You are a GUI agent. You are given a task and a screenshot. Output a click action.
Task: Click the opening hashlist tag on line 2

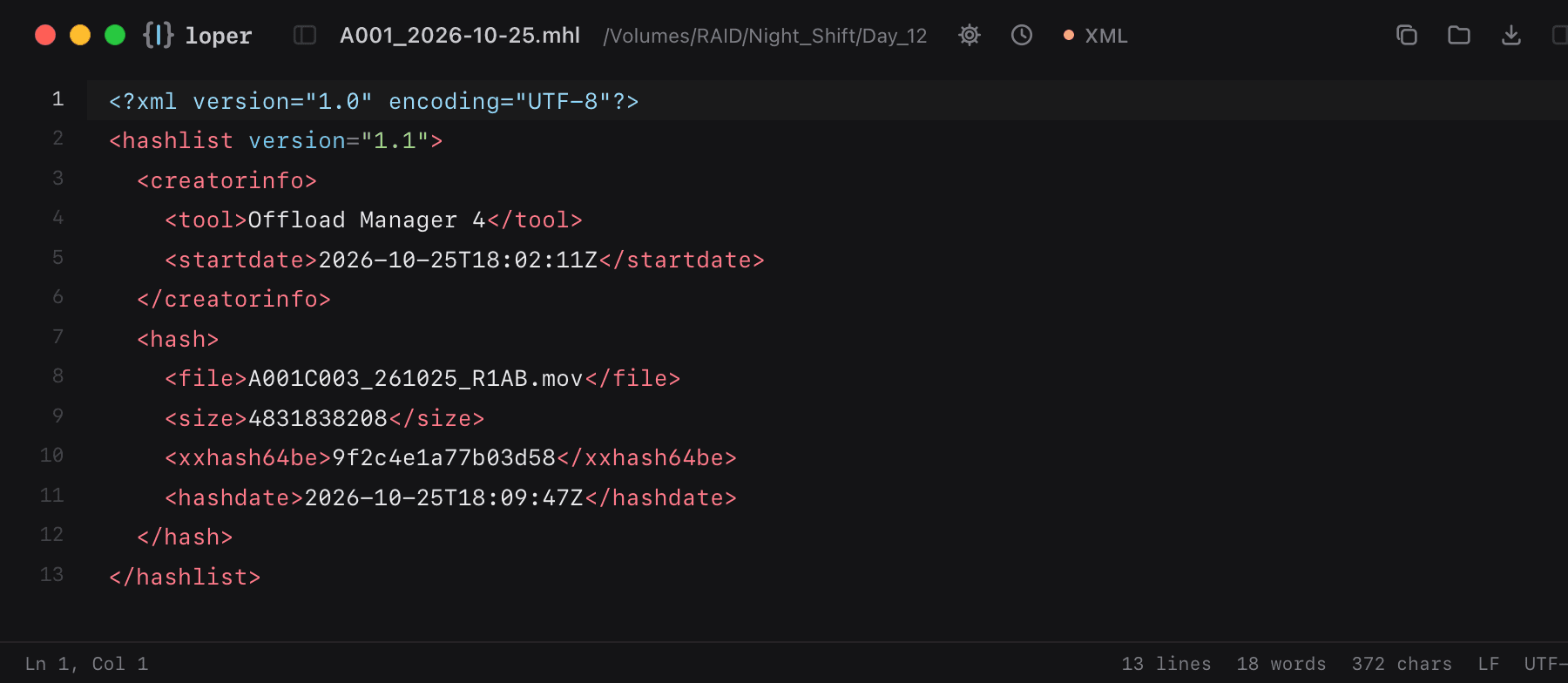276,140
